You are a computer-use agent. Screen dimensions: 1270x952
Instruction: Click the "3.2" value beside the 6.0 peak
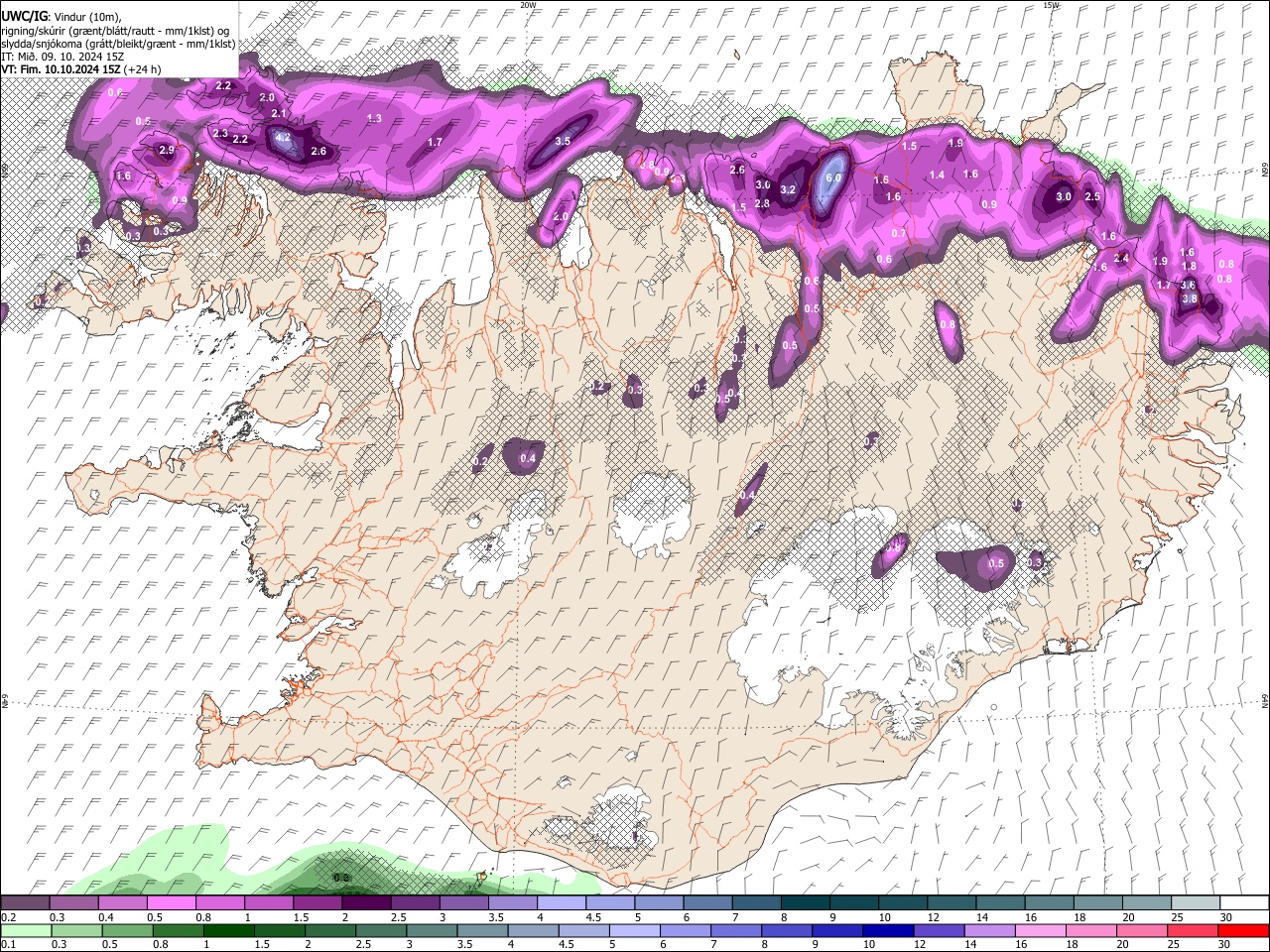pos(789,189)
